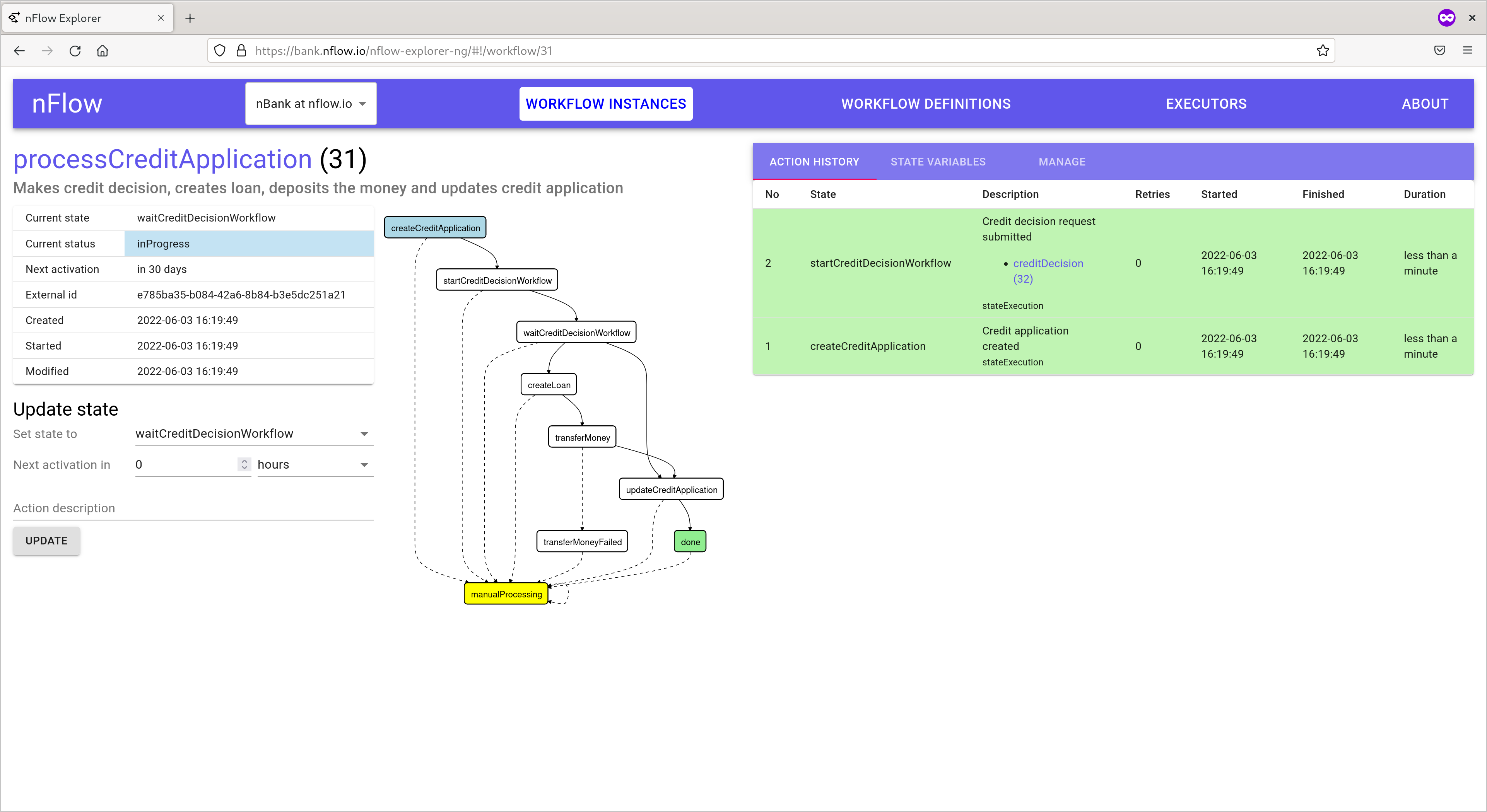The image size is (1487, 812).
Task: Click the yellow manualProcessing node
Action: (x=506, y=594)
